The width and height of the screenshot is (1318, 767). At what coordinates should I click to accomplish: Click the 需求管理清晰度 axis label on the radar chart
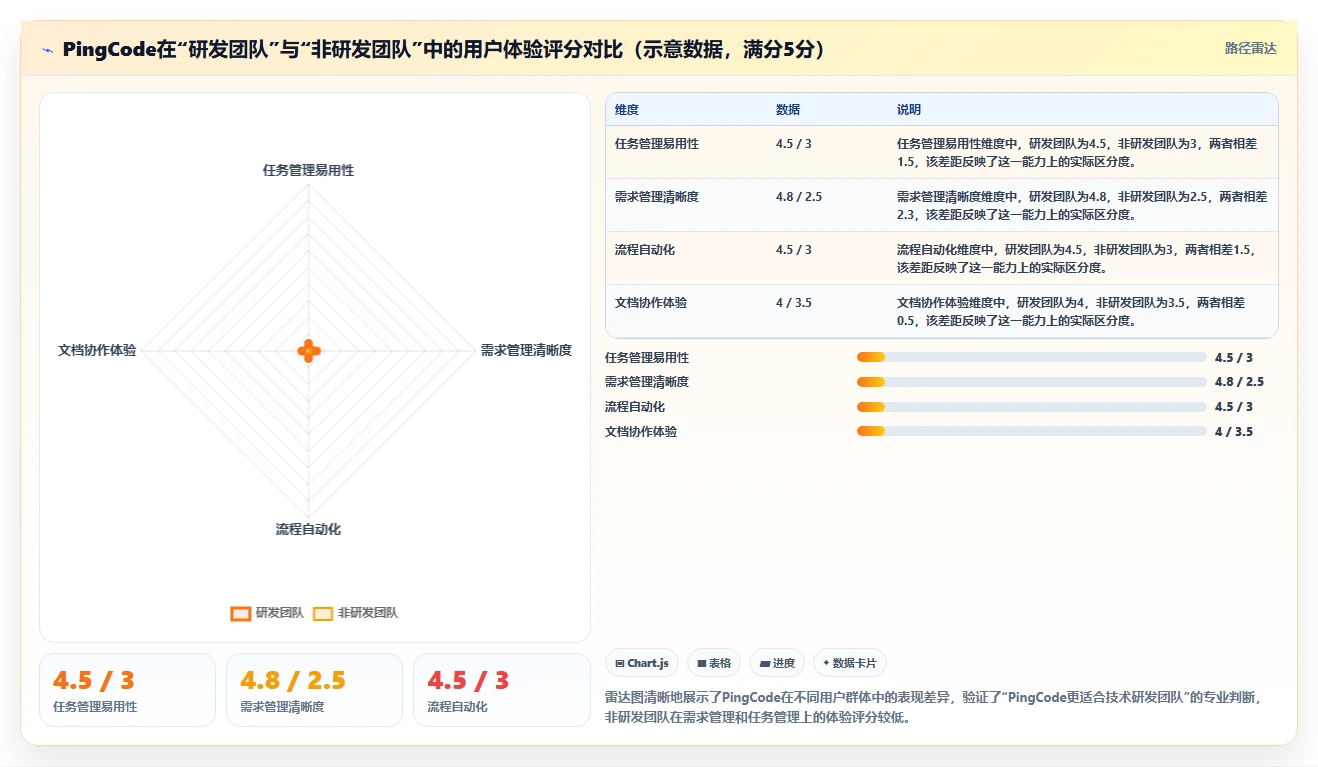point(526,350)
